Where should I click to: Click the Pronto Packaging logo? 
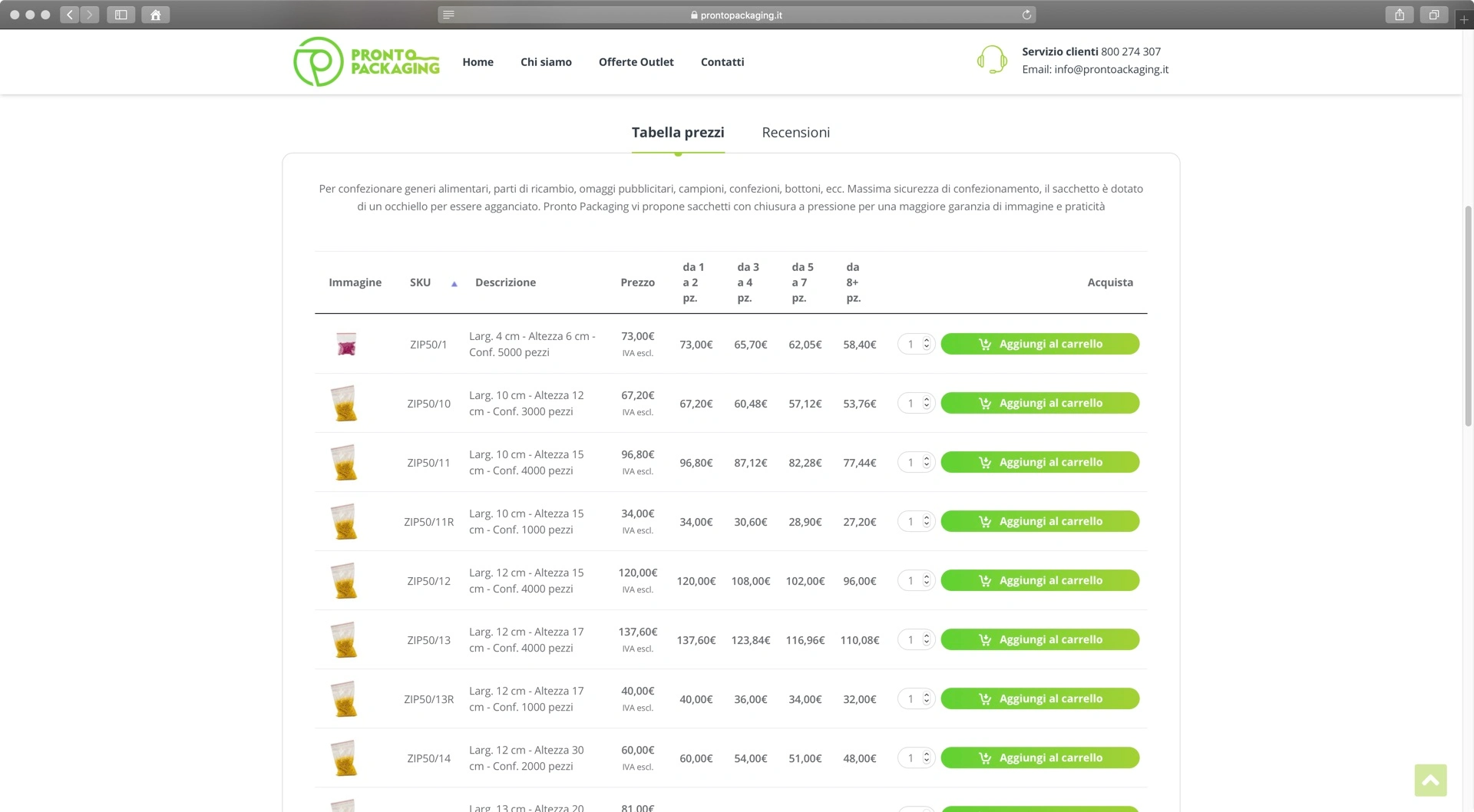[x=366, y=62]
